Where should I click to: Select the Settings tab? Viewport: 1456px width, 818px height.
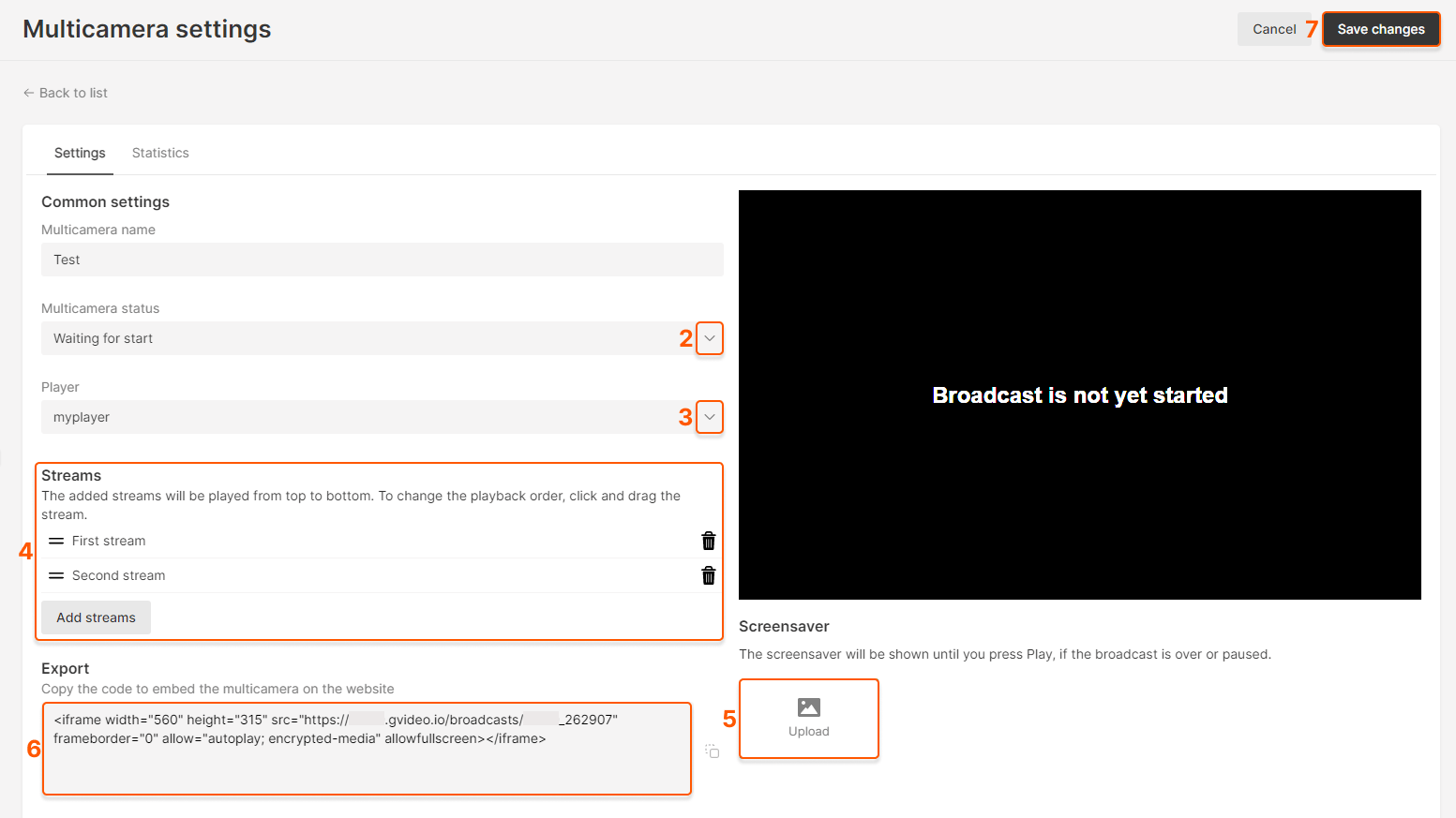tap(80, 153)
